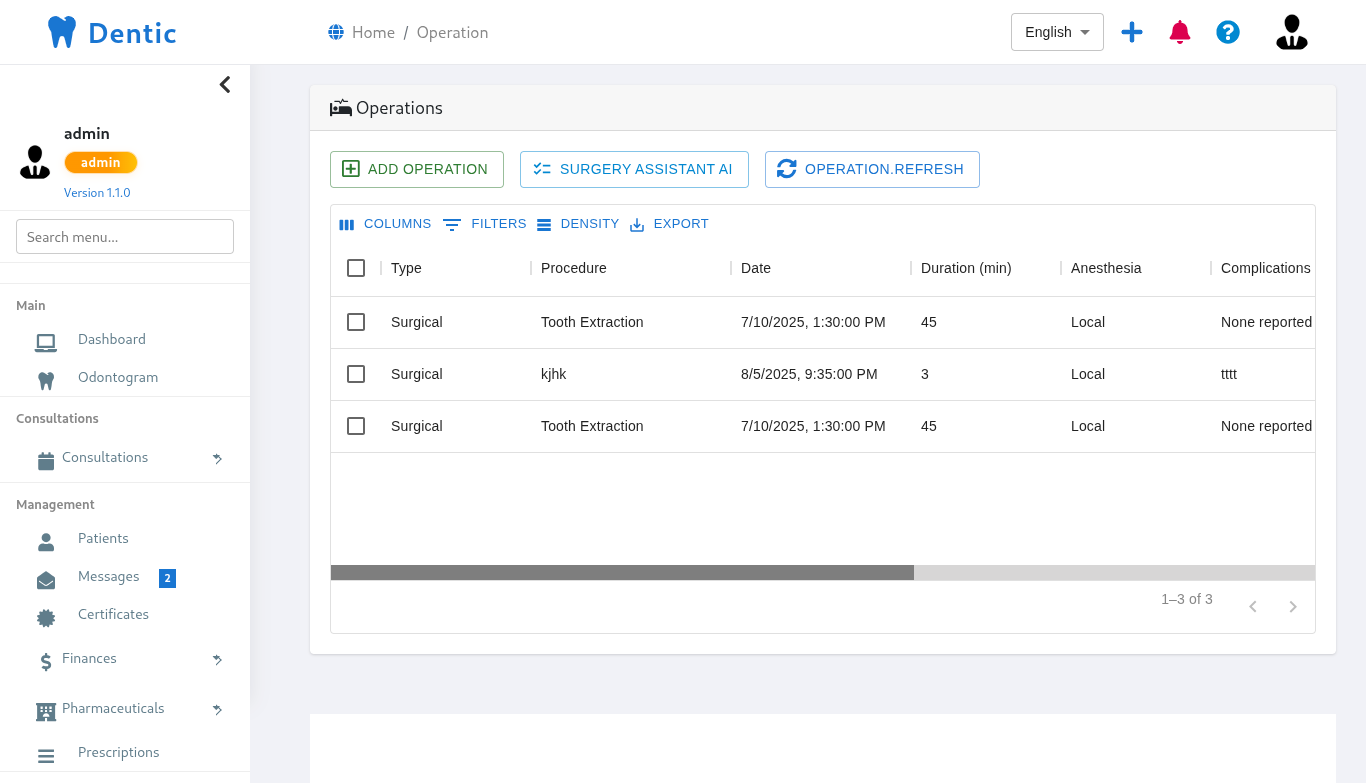Viewport: 1366px width, 783px height.
Task: Check the box for the kjhk operation row
Action: [x=356, y=374]
